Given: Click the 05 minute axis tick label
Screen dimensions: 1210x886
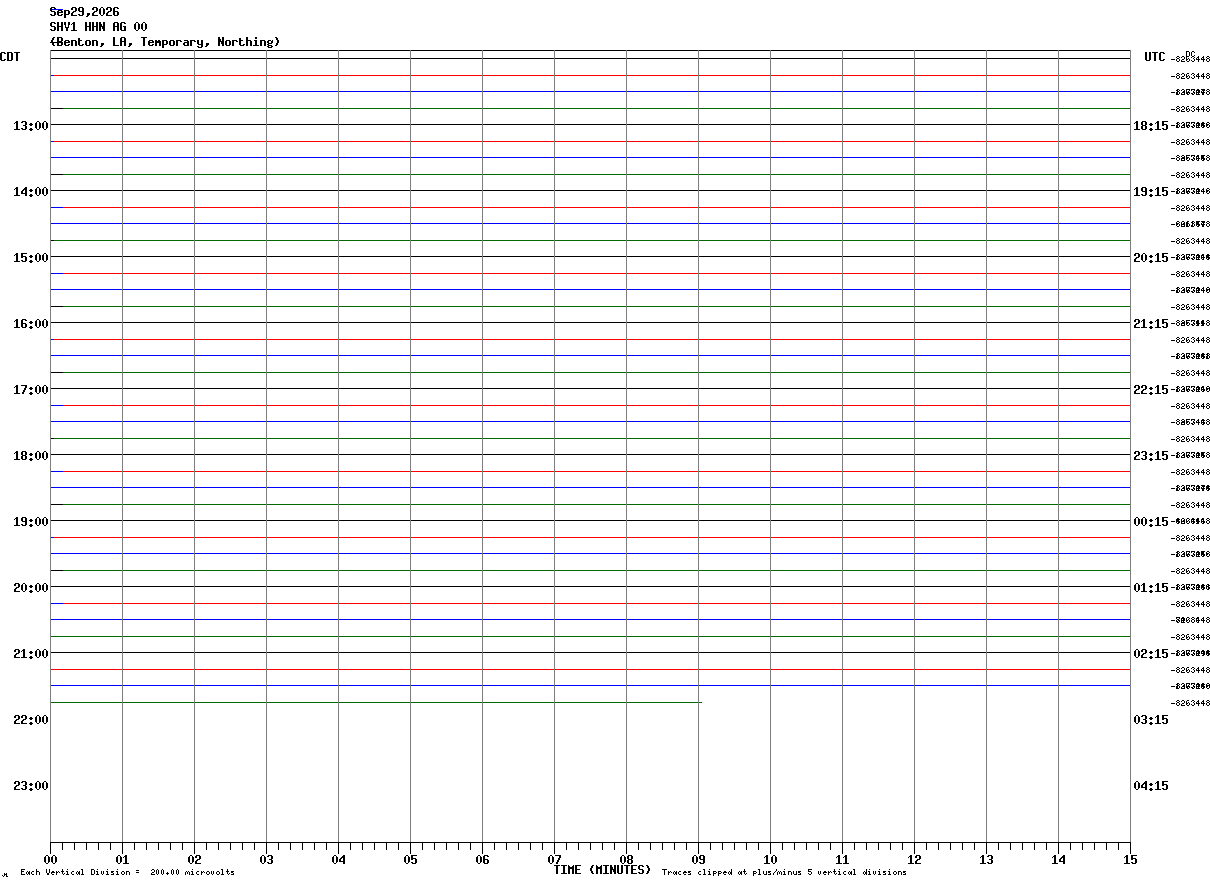Looking at the screenshot, I should tap(410, 859).
